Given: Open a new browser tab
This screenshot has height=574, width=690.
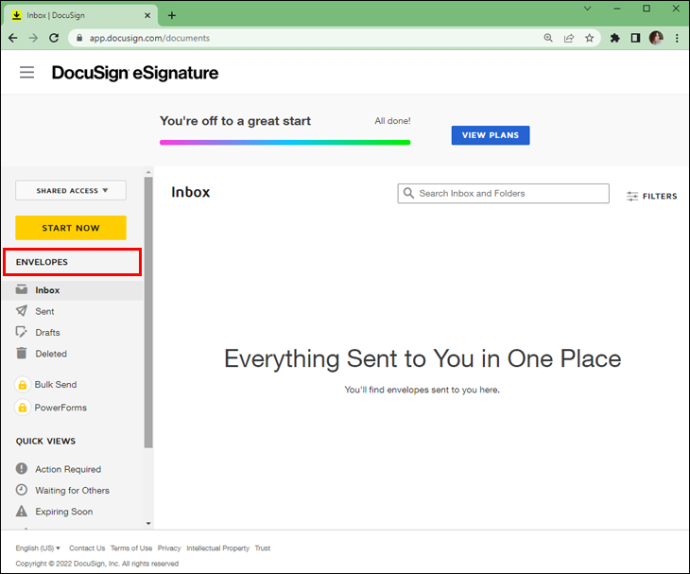Looking at the screenshot, I should 172,15.
